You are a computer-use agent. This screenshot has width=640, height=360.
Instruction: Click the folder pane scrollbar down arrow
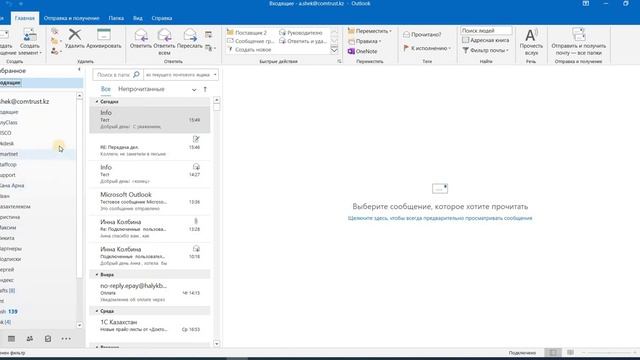[x=79, y=325]
